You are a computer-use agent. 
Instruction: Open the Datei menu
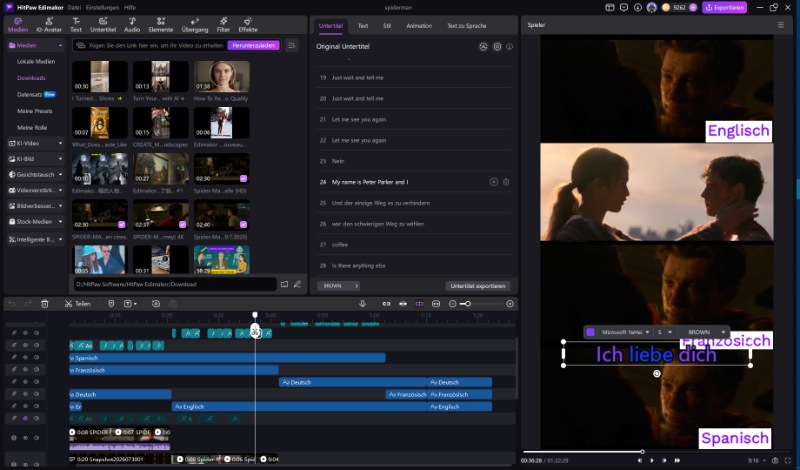(x=74, y=8)
